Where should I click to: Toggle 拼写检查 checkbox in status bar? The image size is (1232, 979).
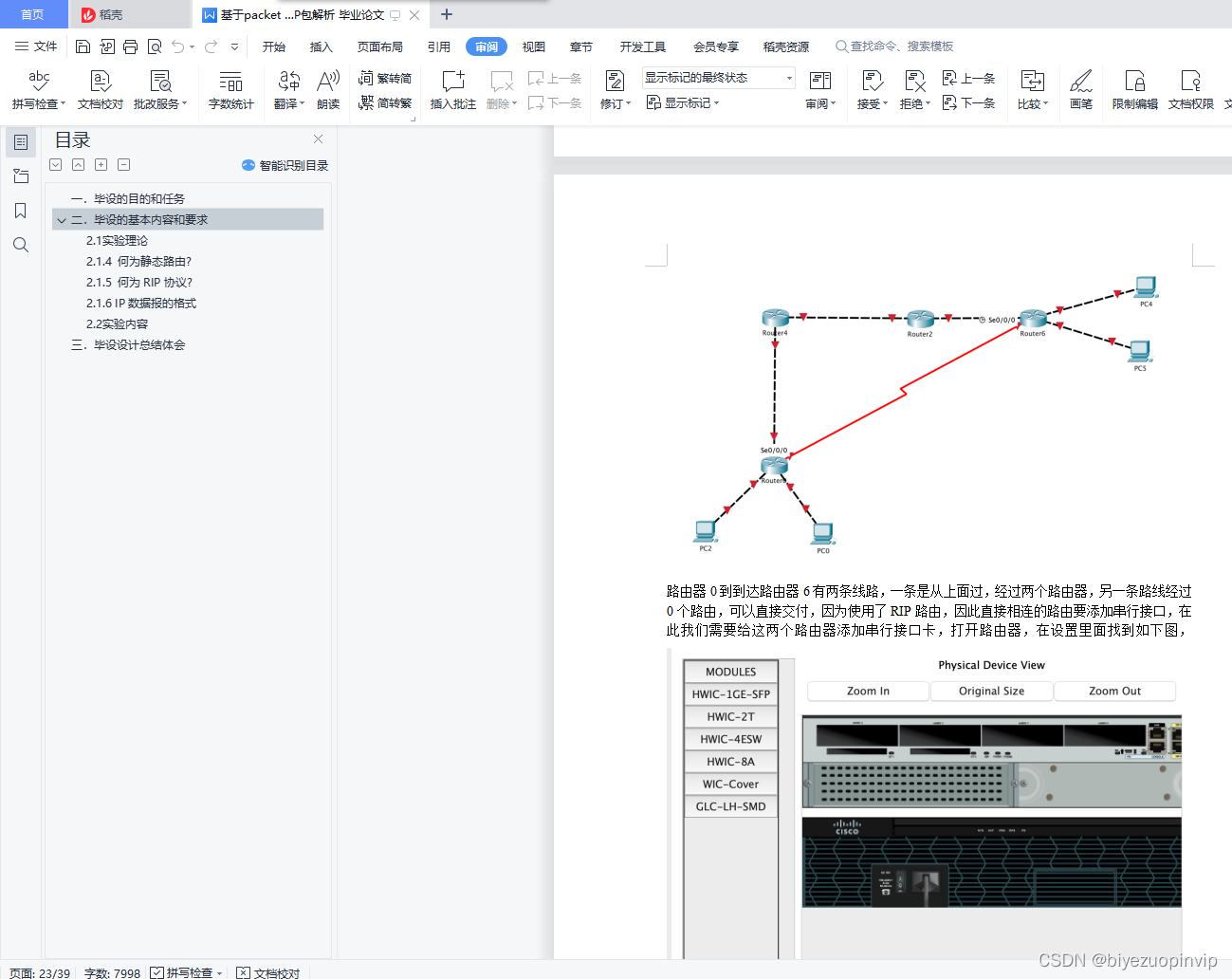157,972
